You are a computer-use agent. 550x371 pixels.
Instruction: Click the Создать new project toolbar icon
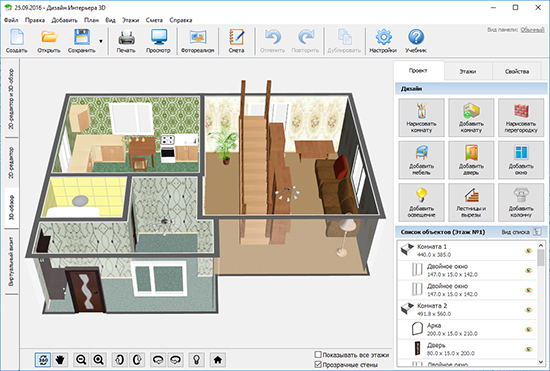coord(16,41)
